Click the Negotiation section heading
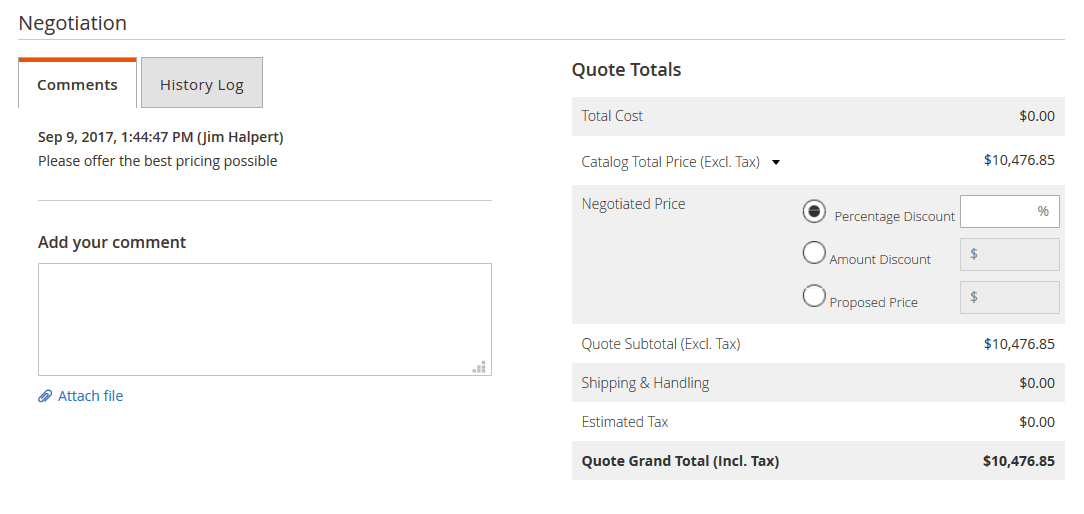1084x514 pixels. (x=73, y=23)
